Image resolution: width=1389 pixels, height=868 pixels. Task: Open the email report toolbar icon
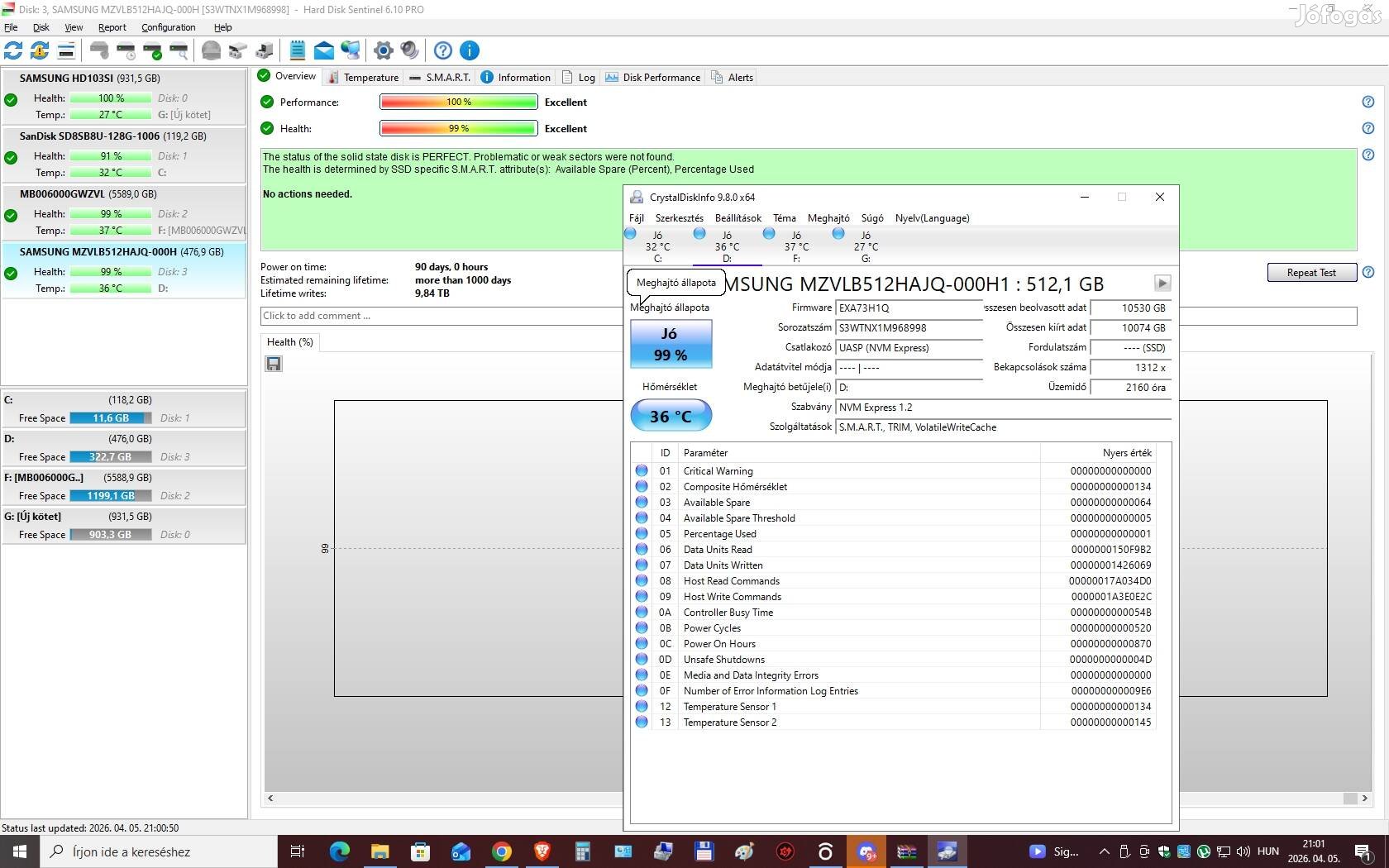point(323,50)
